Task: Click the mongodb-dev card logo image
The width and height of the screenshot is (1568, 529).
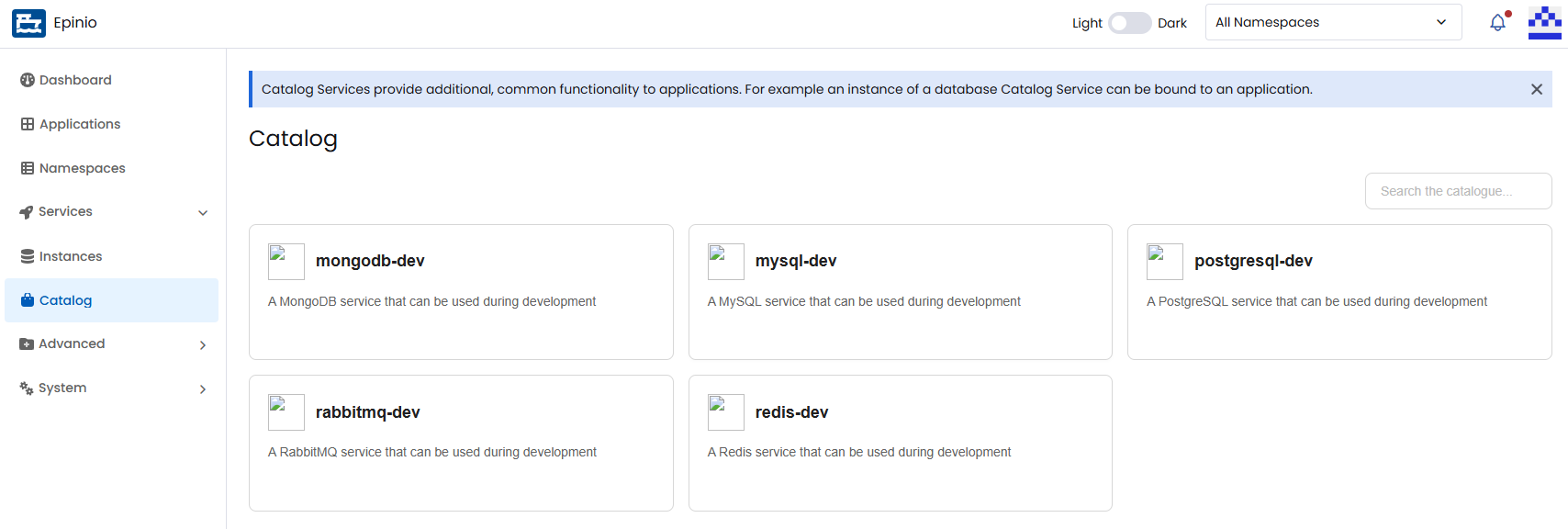Action: pos(286,262)
